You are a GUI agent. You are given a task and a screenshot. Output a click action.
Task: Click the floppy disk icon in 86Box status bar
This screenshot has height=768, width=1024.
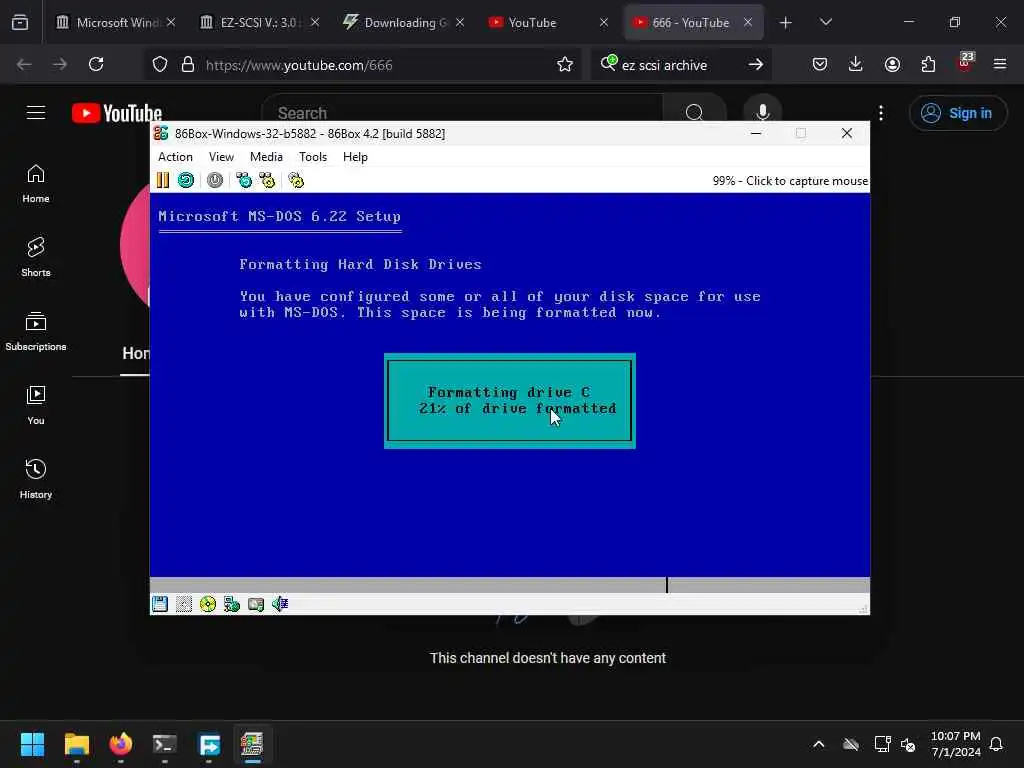point(160,604)
